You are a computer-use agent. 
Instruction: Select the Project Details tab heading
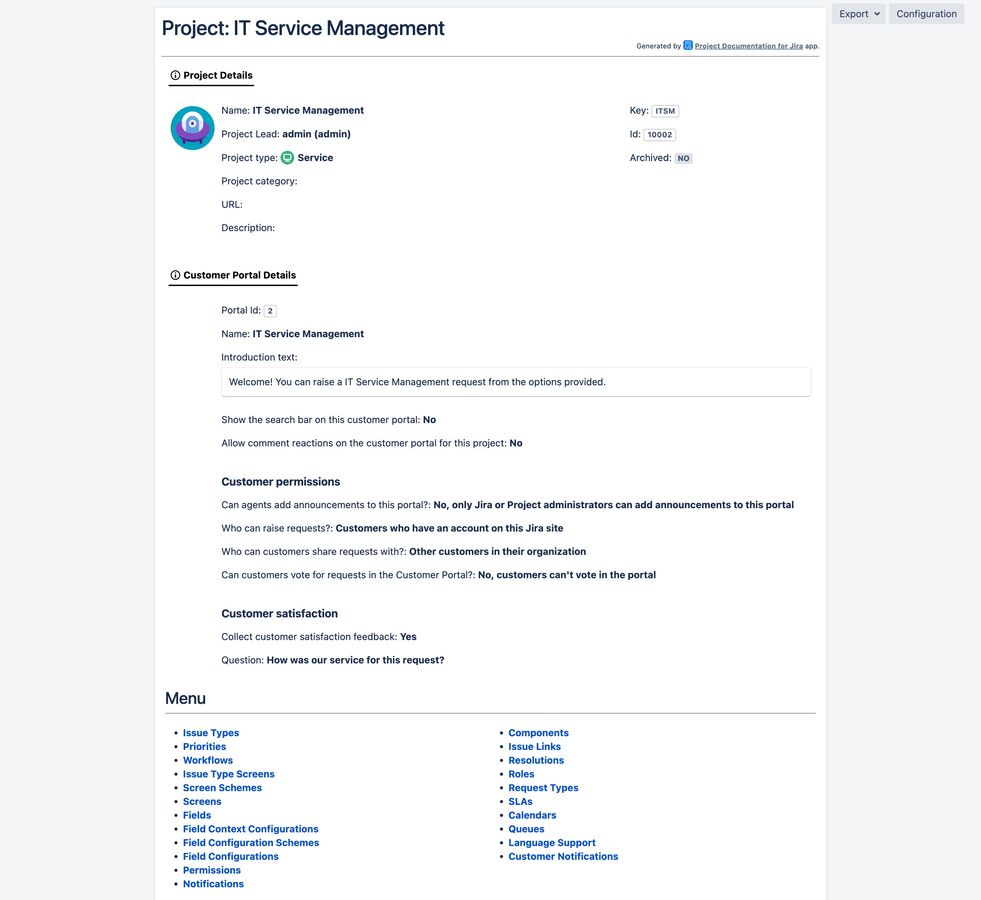[211, 76]
